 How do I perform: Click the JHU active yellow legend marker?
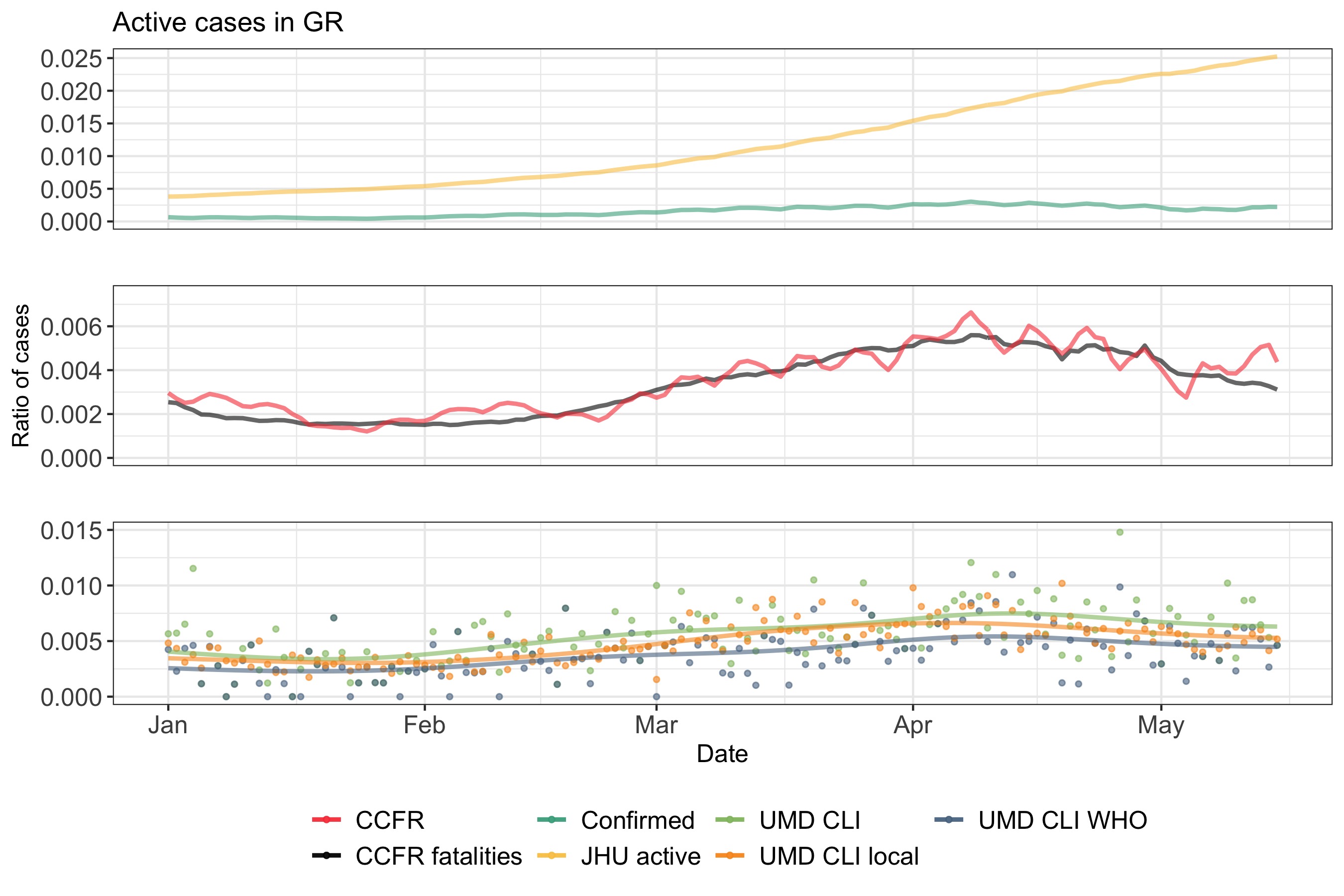552,856
